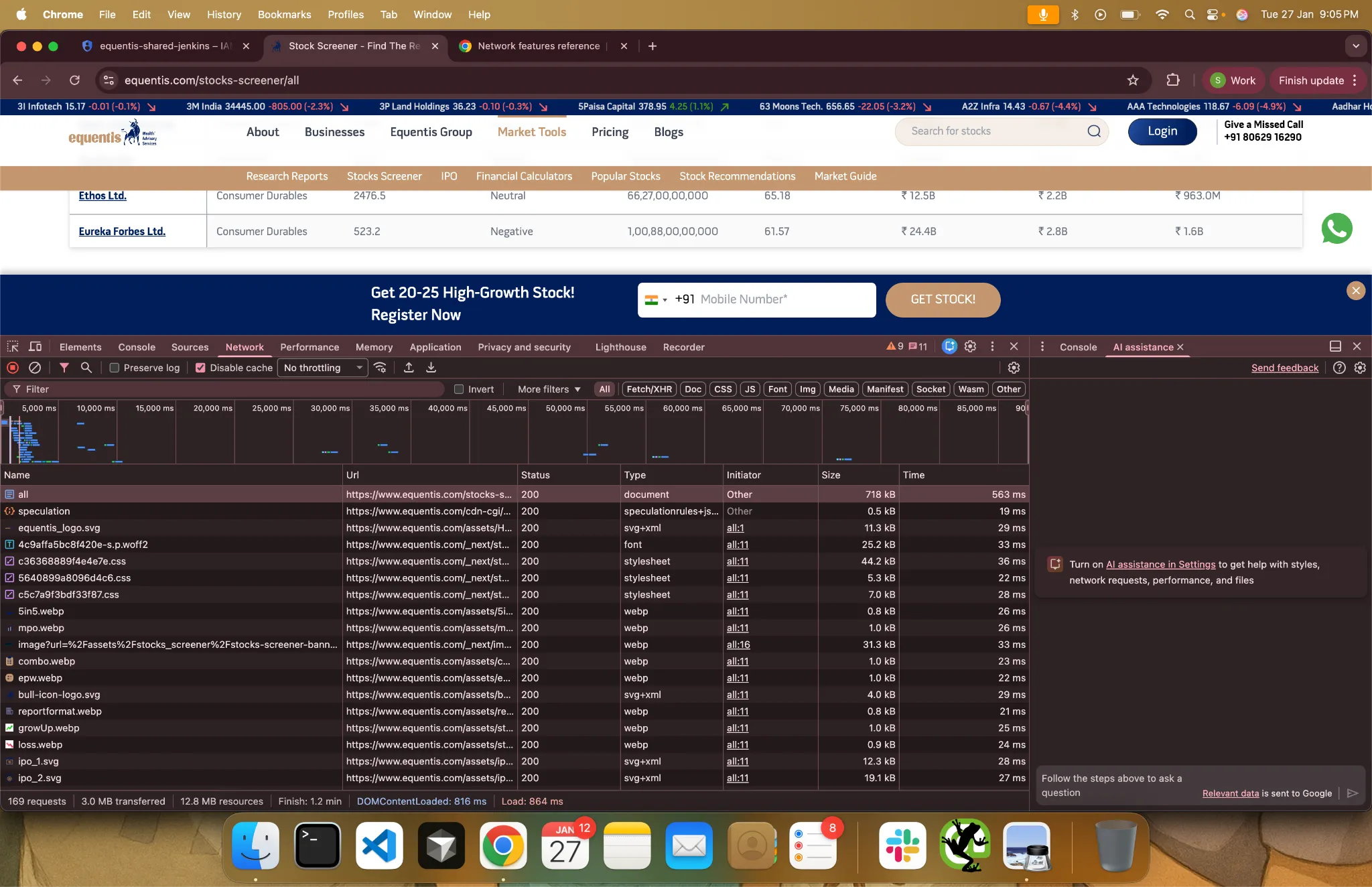Open the Bookmarks menu in menu bar
The image size is (1372, 887).
[x=284, y=14]
